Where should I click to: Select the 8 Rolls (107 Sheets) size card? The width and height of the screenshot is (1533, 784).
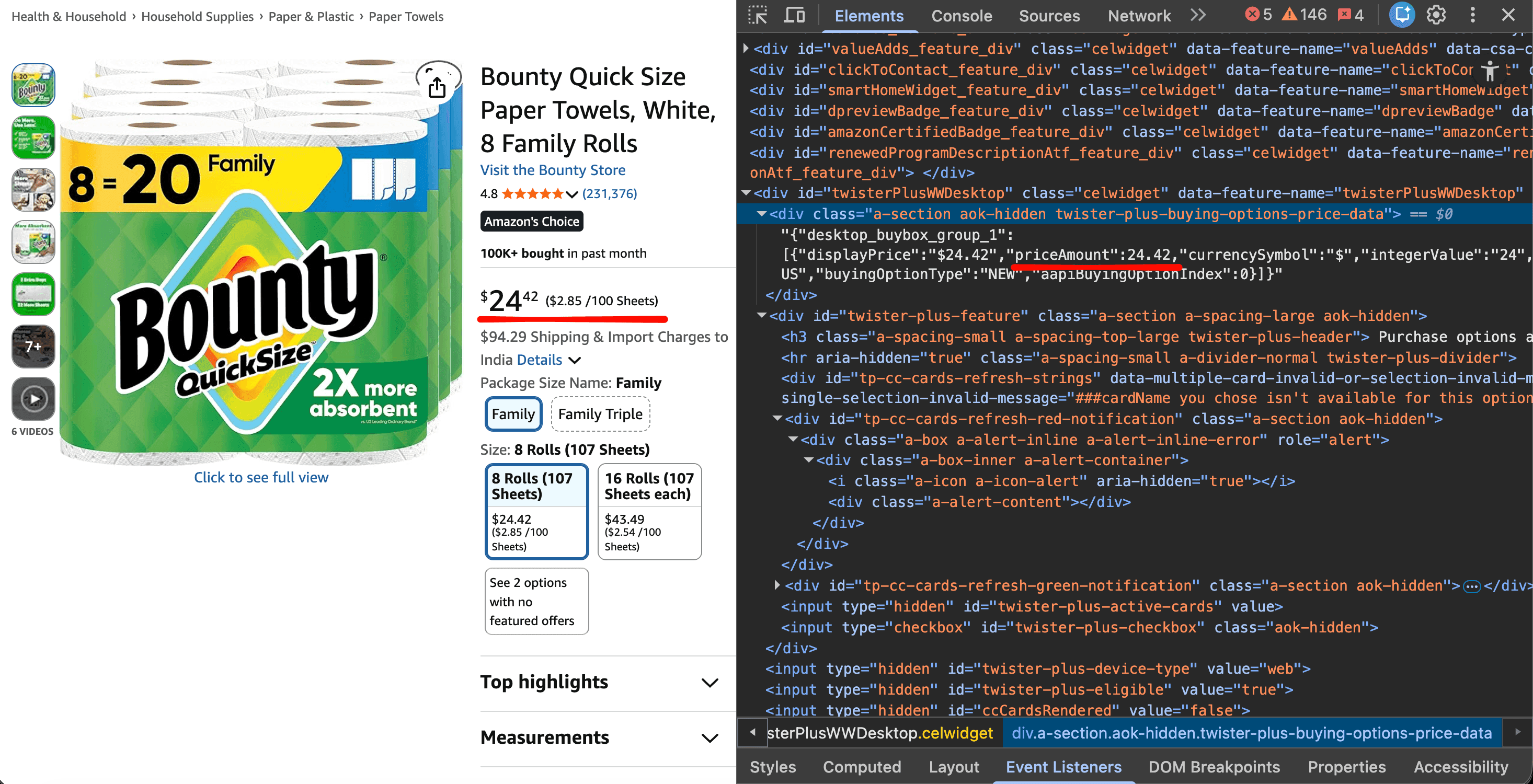click(537, 512)
